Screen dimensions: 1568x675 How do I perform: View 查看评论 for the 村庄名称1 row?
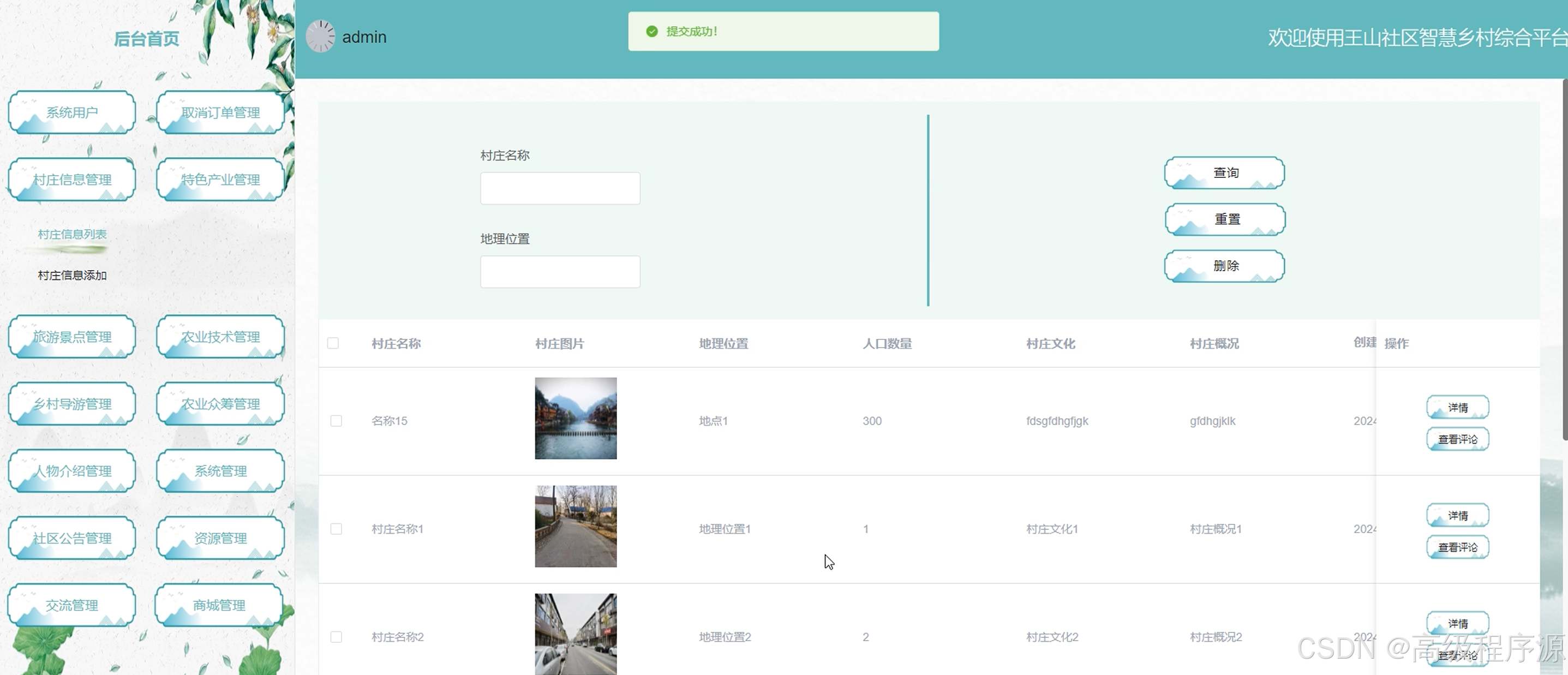pyautogui.click(x=1457, y=547)
